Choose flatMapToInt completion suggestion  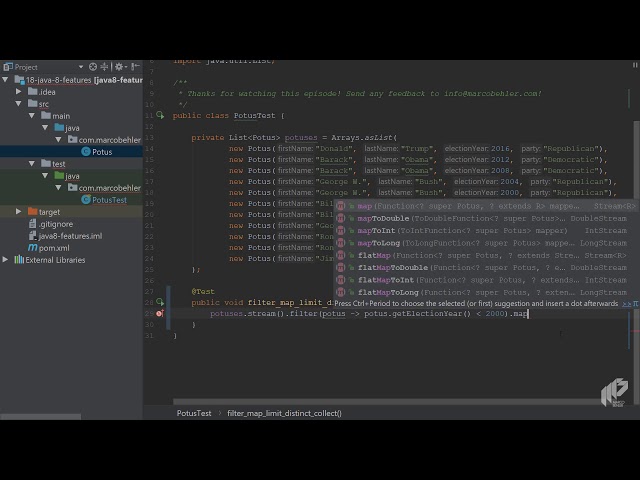(487, 280)
